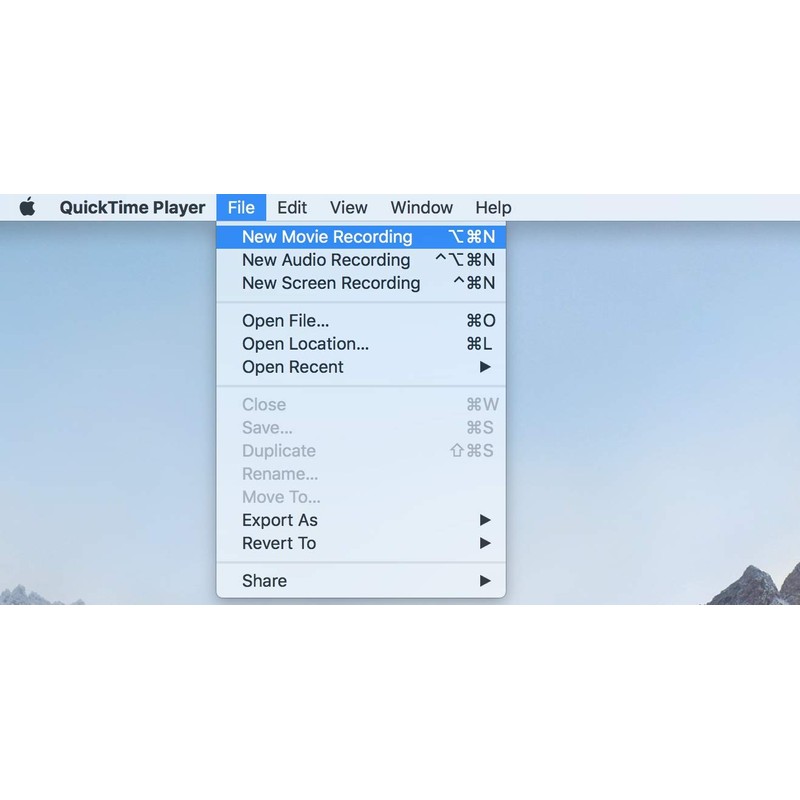Choose New Audio Recording
This screenshot has width=800, height=800.
coord(361,260)
